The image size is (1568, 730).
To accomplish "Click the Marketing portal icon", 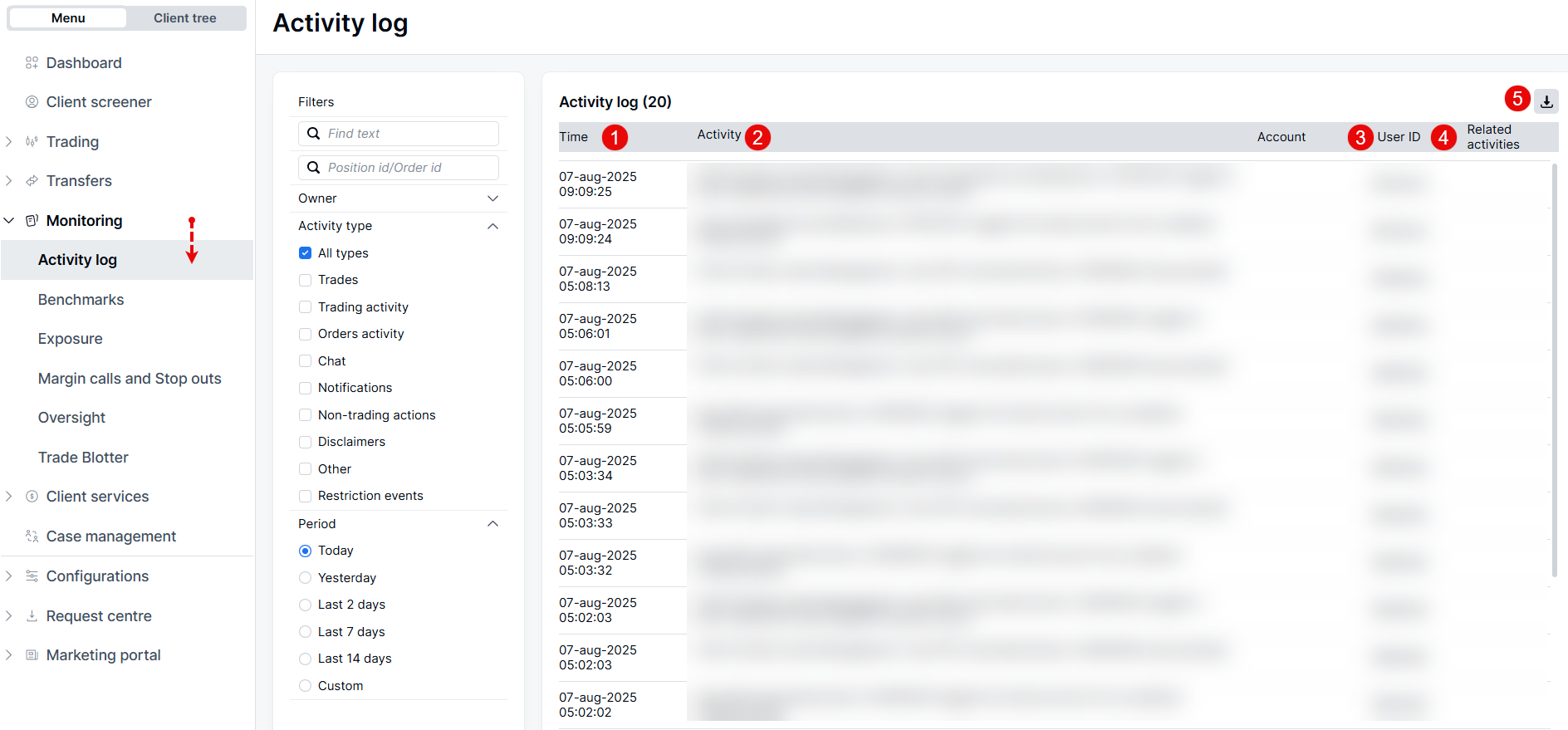I will coord(32,655).
